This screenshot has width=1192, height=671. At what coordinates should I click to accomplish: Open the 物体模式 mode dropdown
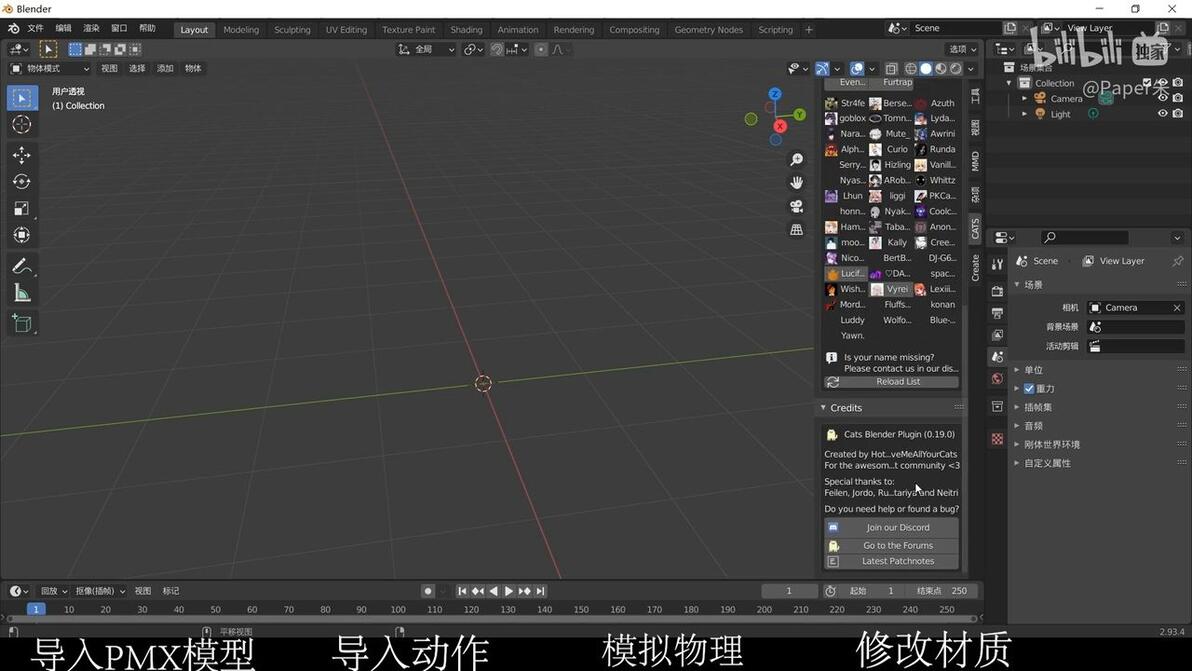point(50,68)
